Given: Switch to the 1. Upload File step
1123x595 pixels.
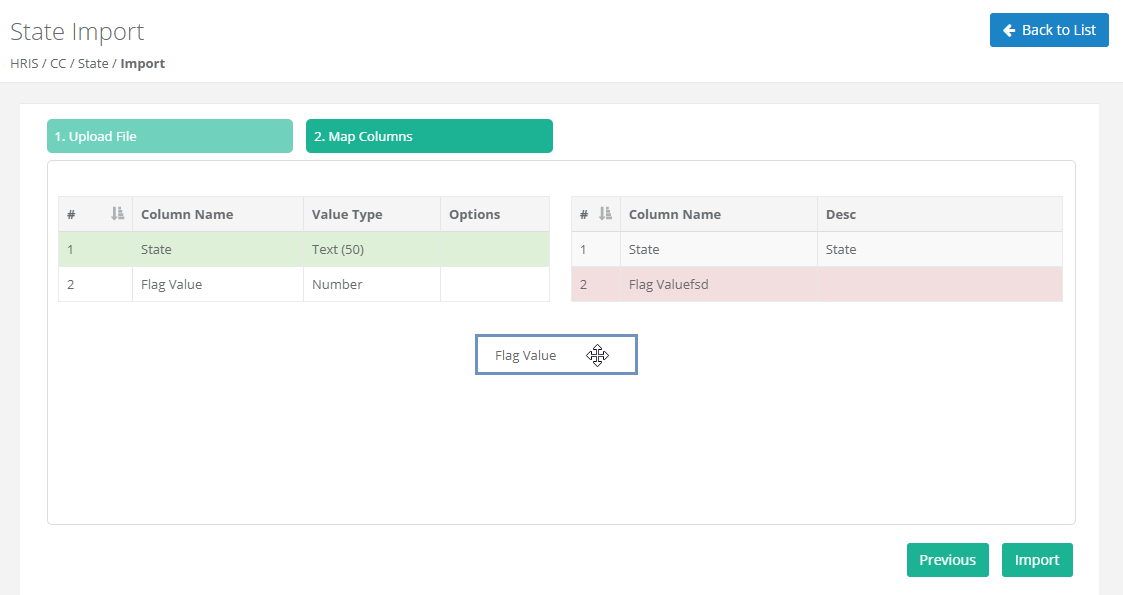Looking at the screenshot, I should pyautogui.click(x=169, y=136).
